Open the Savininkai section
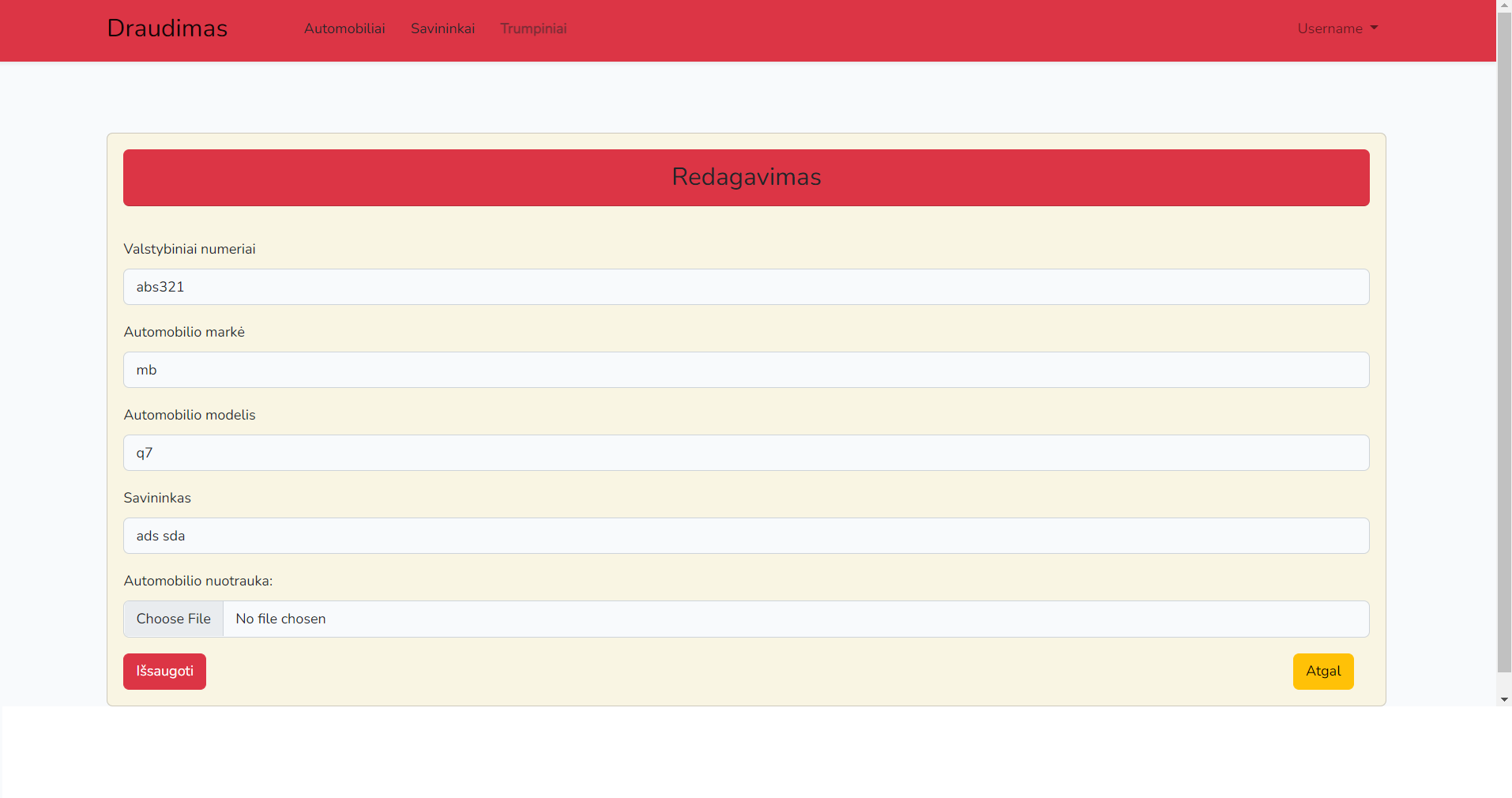This screenshot has width=1512, height=798. tap(442, 28)
